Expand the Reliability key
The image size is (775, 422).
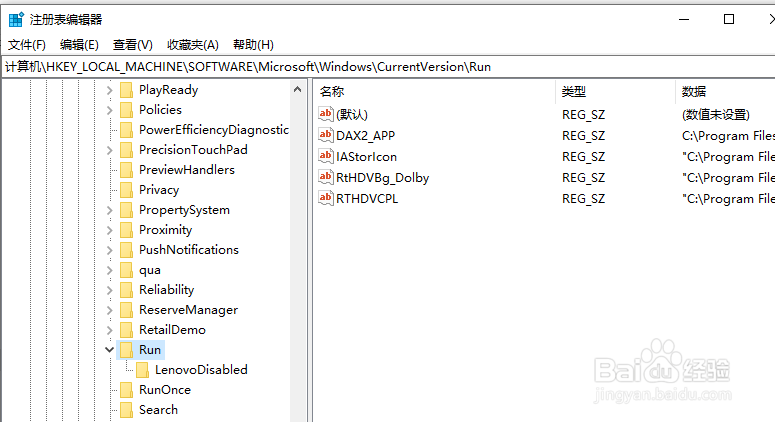pos(110,290)
